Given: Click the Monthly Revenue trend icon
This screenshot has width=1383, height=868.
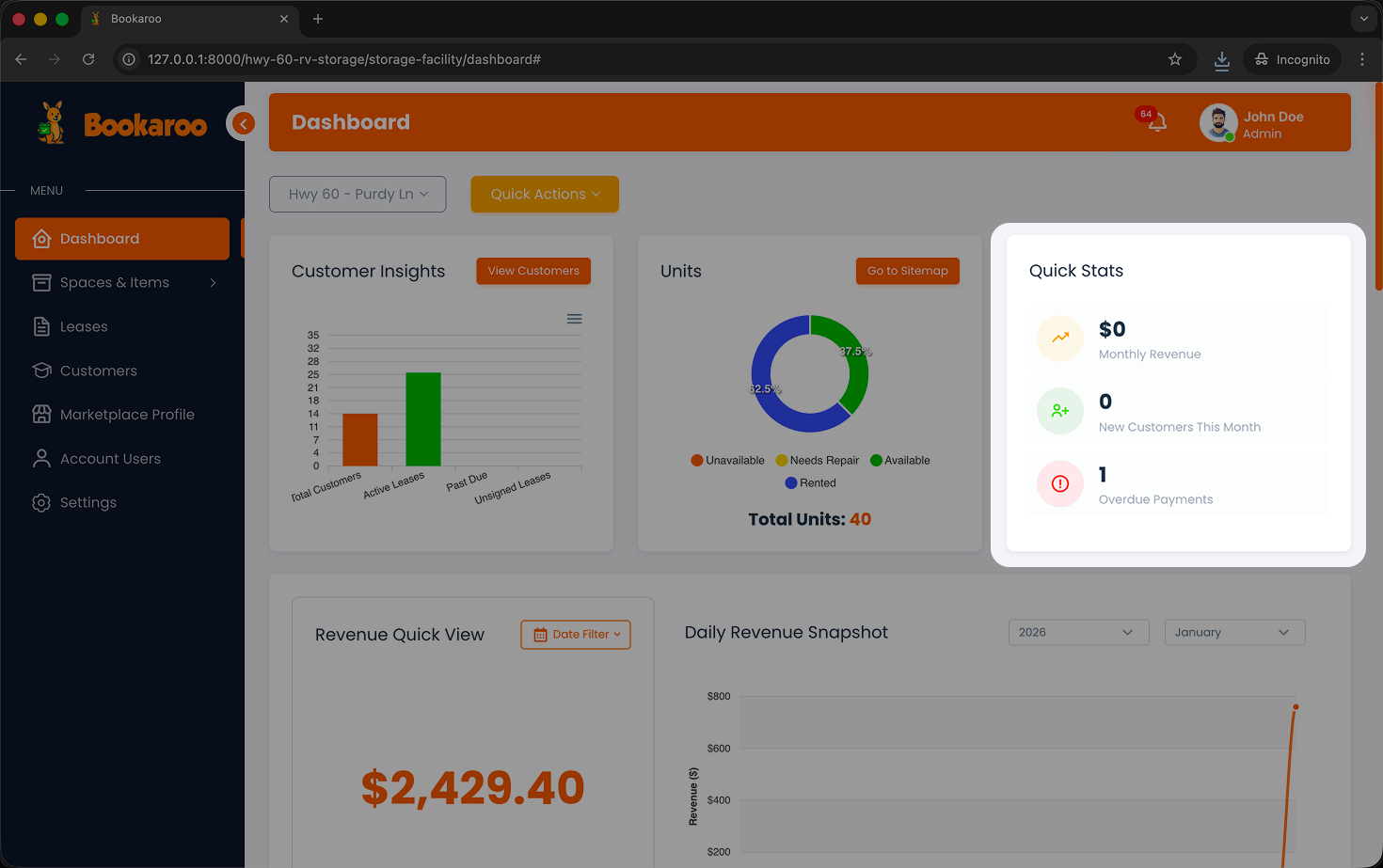Looking at the screenshot, I should pyautogui.click(x=1060, y=339).
